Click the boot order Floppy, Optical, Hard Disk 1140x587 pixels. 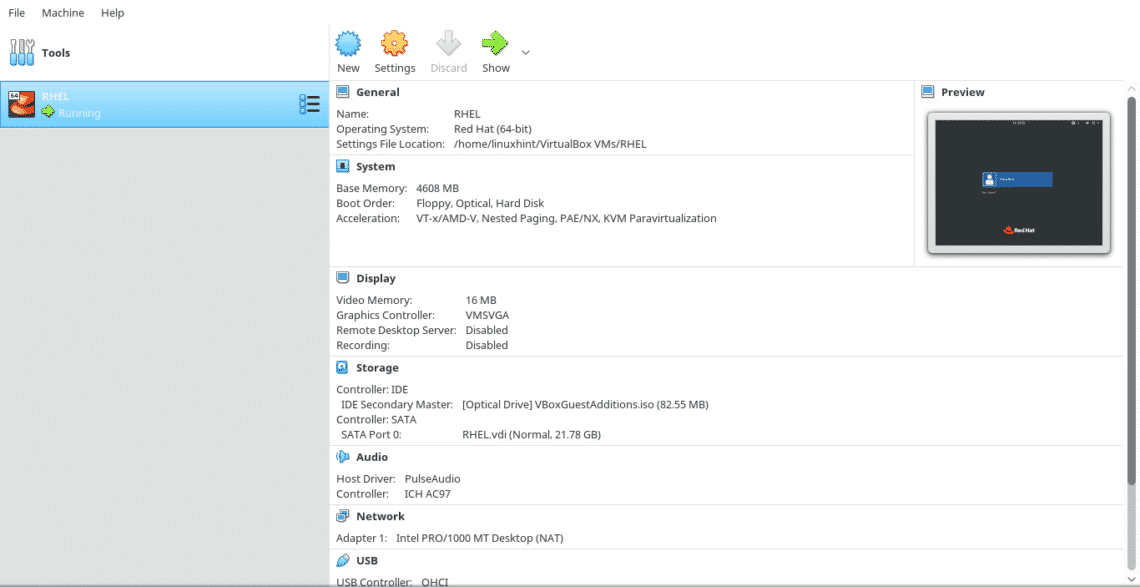480,204
